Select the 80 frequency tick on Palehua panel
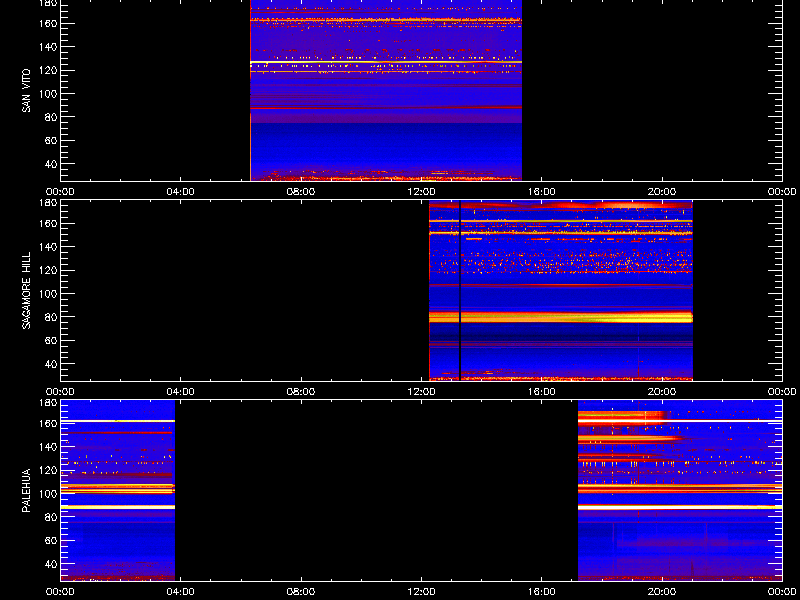The width and height of the screenshot is (800, 600). point(51,517)
